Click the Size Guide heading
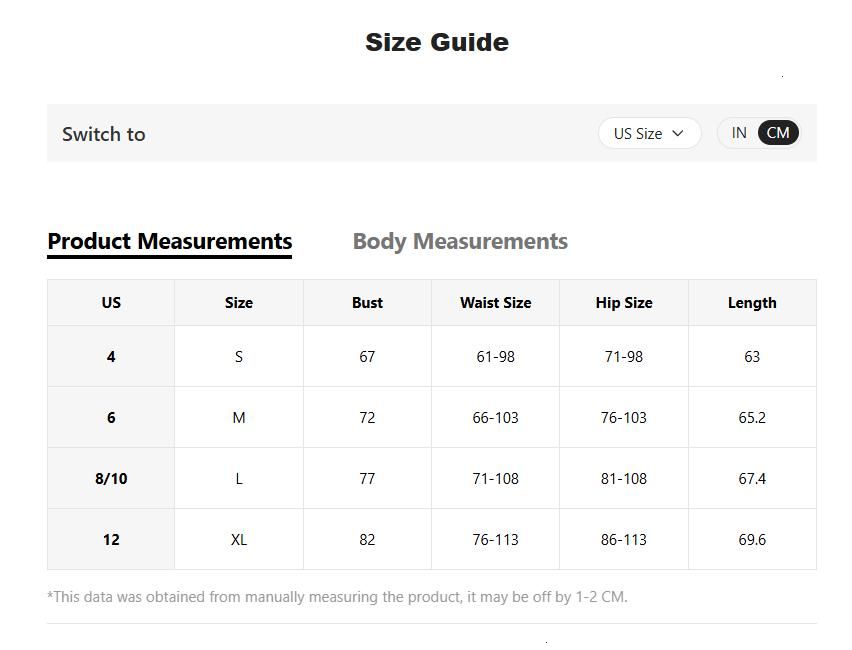This screenshot has width=852, height=650. tap(437, 42)
